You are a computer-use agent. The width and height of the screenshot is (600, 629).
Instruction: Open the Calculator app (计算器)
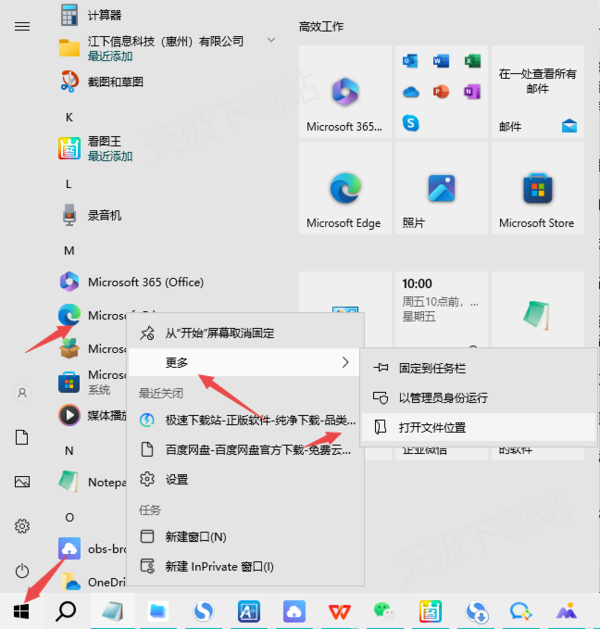(104, 15)
